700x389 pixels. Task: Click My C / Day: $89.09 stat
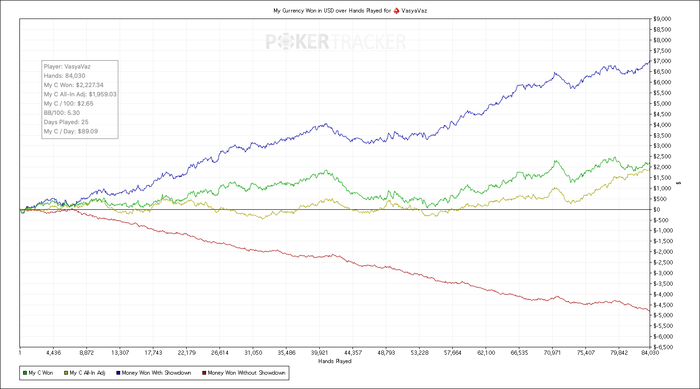click(71, 131)
